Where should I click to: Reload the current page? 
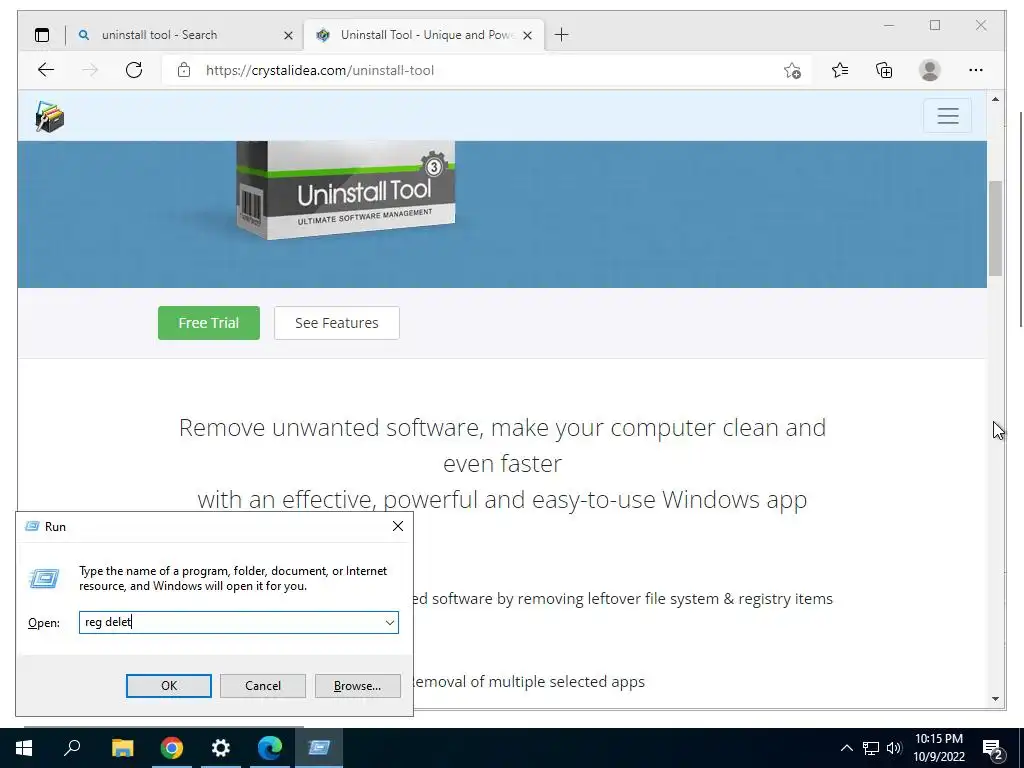134,70
